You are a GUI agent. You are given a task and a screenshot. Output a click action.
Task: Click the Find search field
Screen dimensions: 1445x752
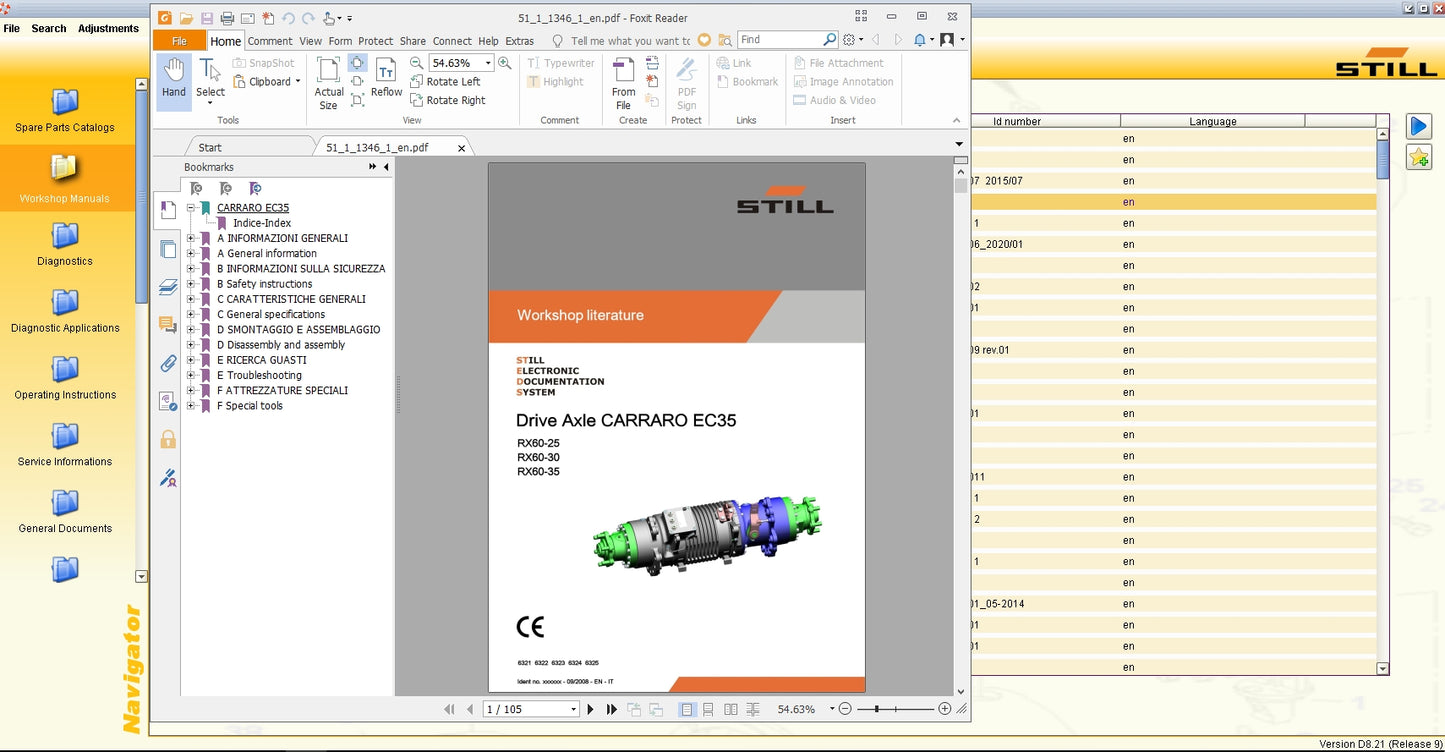click(x=780, y=40)
